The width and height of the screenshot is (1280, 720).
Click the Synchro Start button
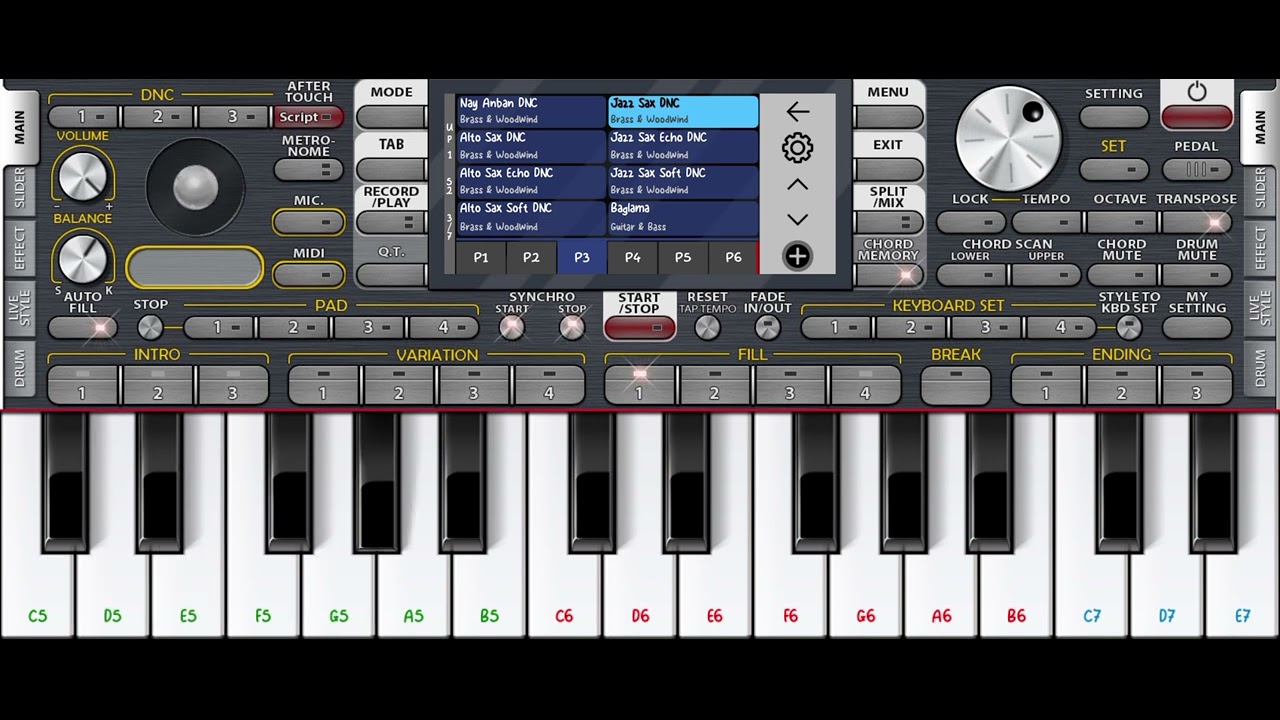click(512, 327)
